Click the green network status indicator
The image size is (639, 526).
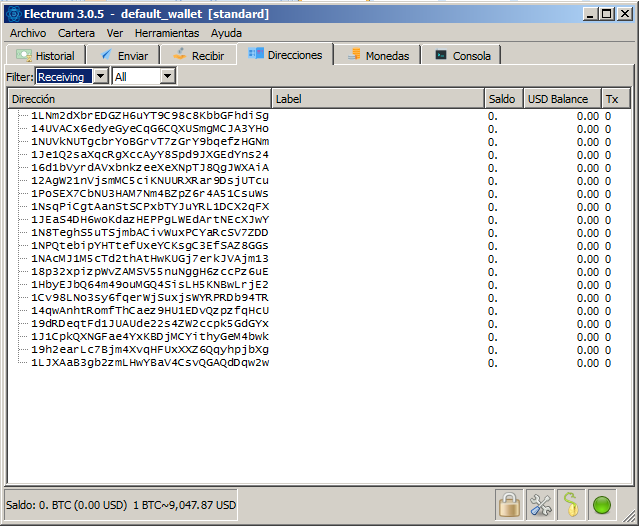tap(602, 505)
